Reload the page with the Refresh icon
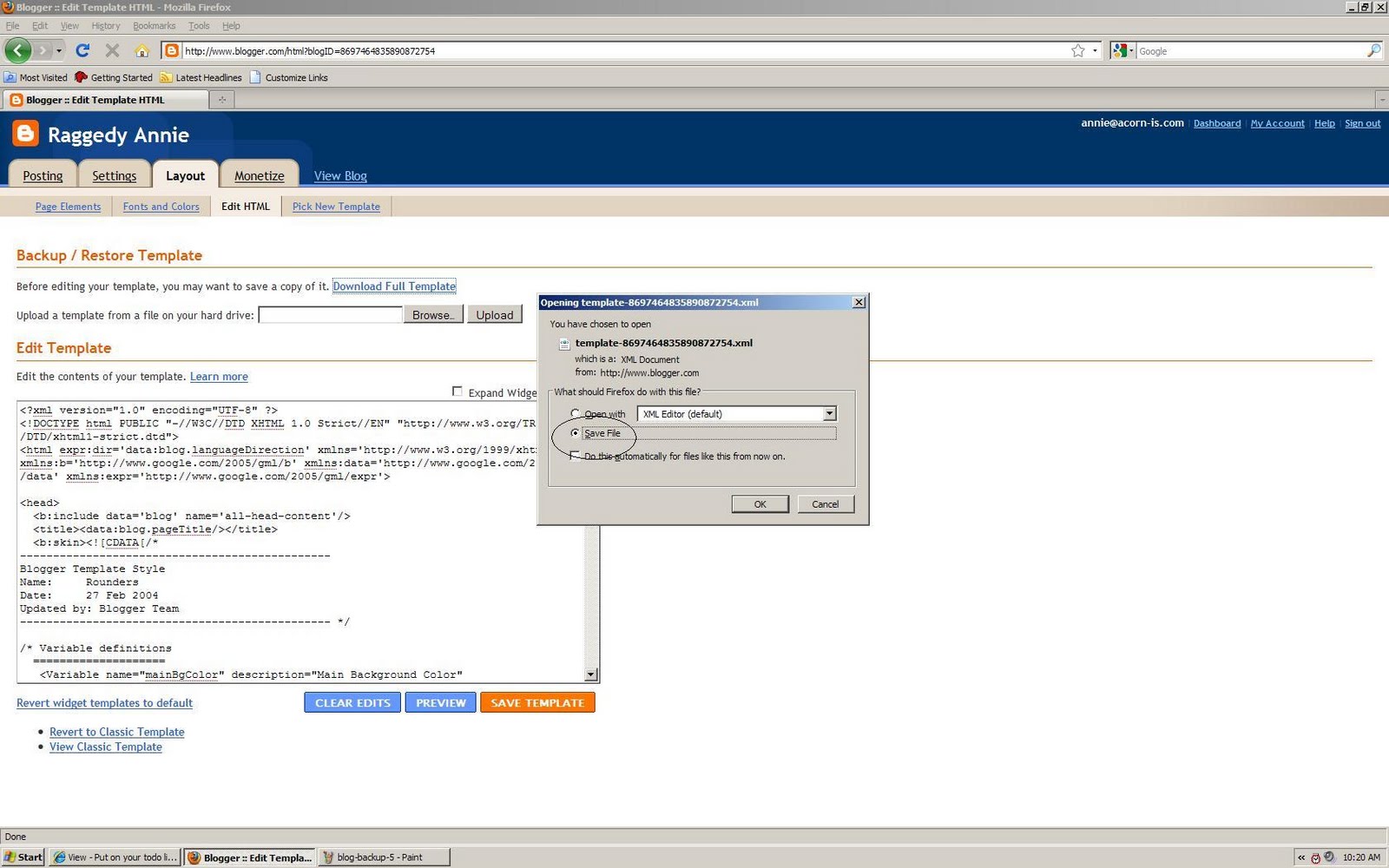The image size is (1389, 868). pos(82,50)
